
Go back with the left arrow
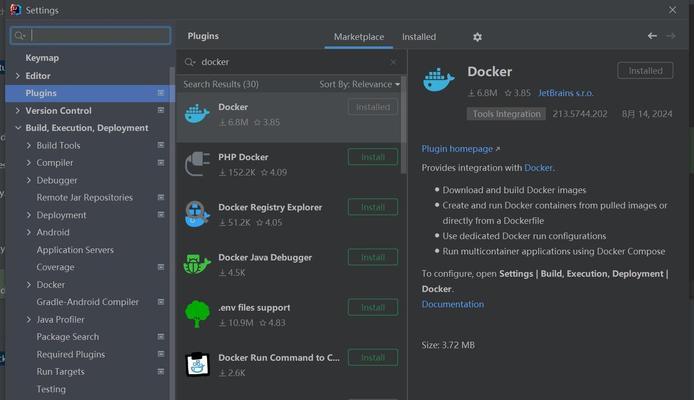coord(652,36)
